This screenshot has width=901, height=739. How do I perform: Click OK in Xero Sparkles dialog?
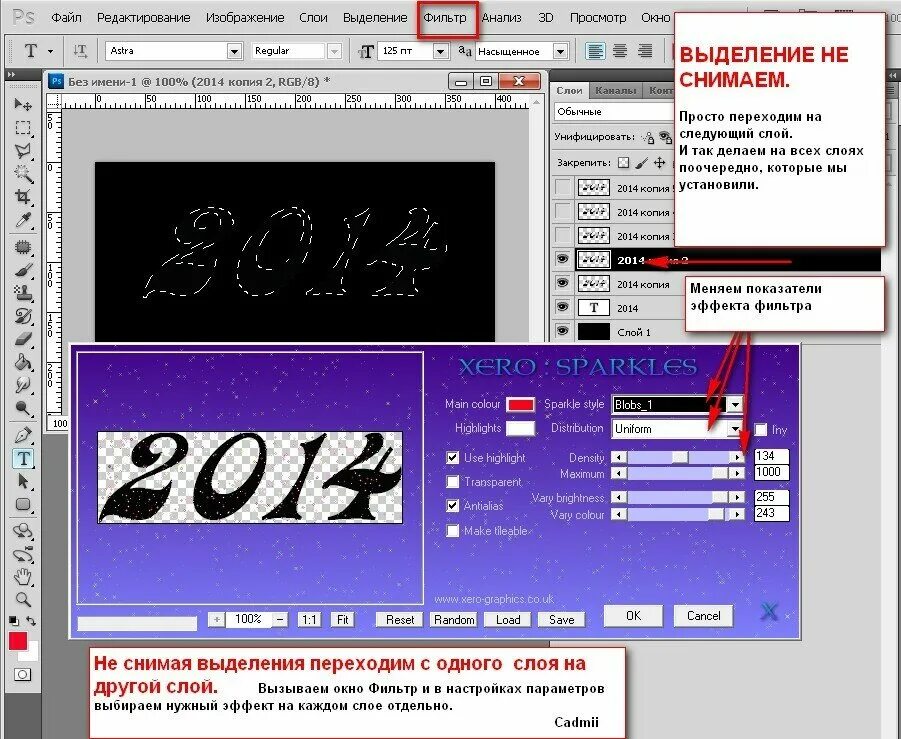coord(633,616)
